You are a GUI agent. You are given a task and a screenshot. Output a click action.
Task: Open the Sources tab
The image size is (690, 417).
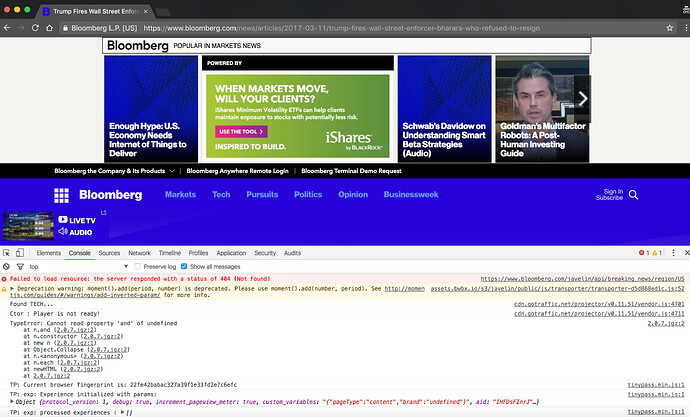(109, 253)
